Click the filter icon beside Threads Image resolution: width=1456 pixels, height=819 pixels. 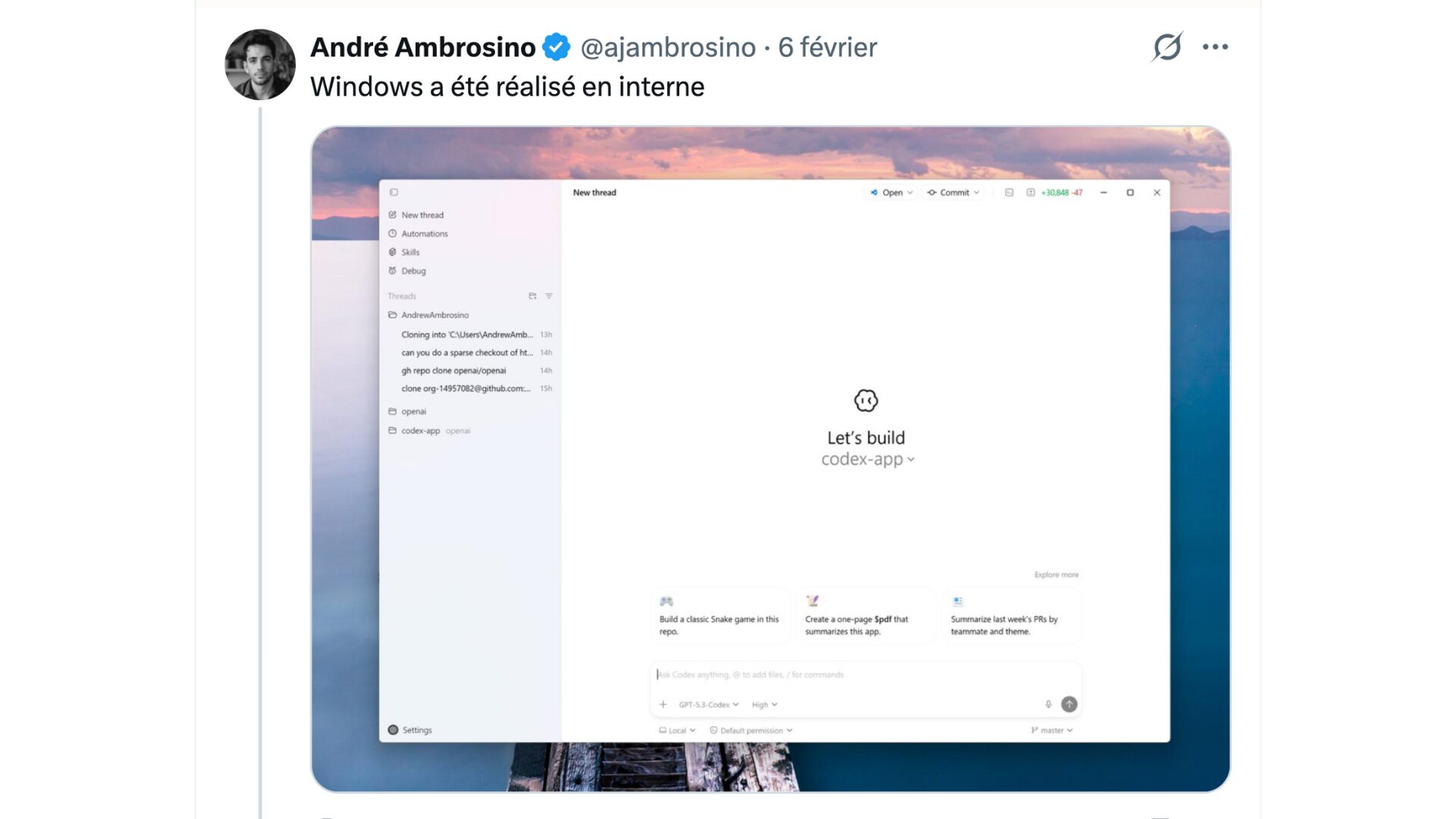(x=549, y=297)
